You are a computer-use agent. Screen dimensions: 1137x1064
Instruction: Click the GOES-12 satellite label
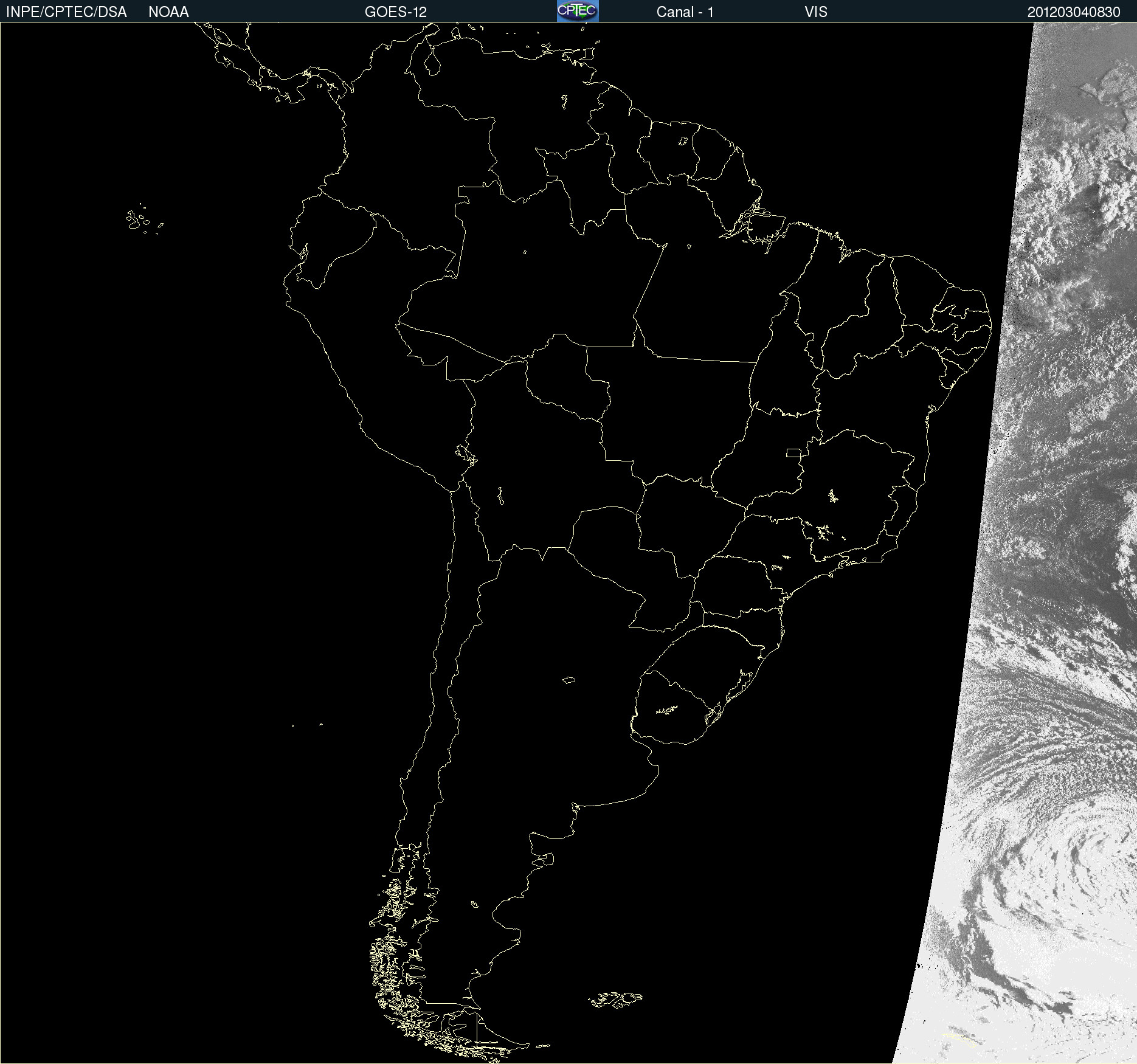396,12
